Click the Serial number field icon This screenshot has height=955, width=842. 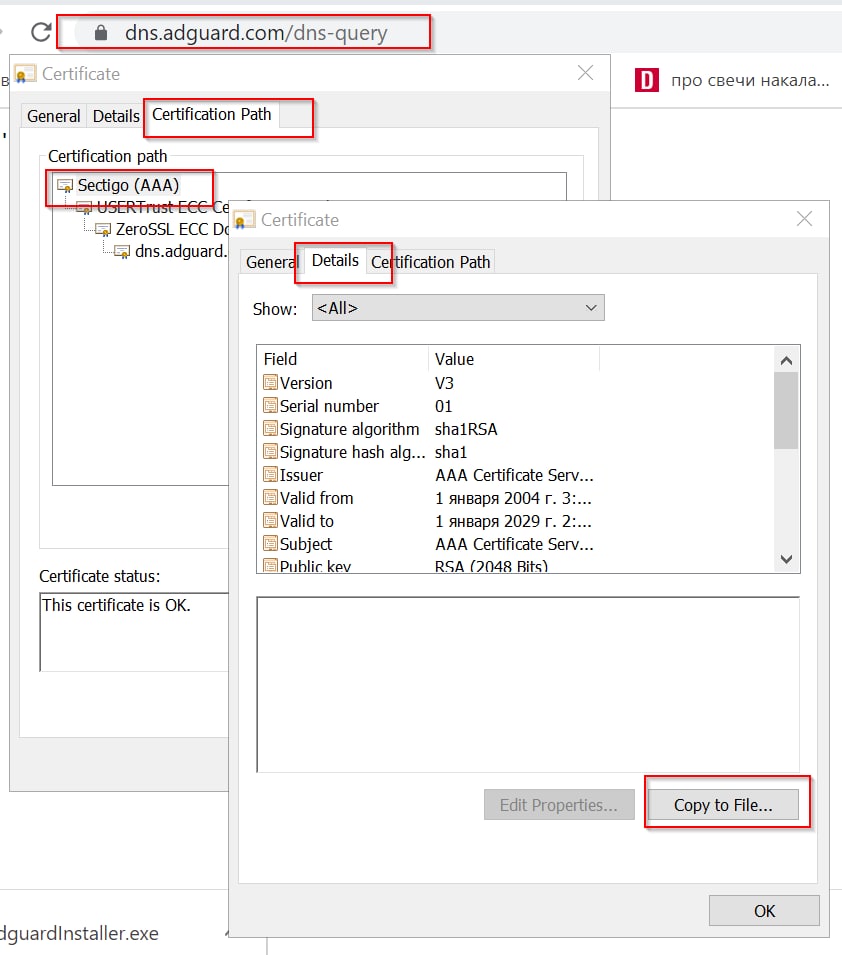pos(270,406)
